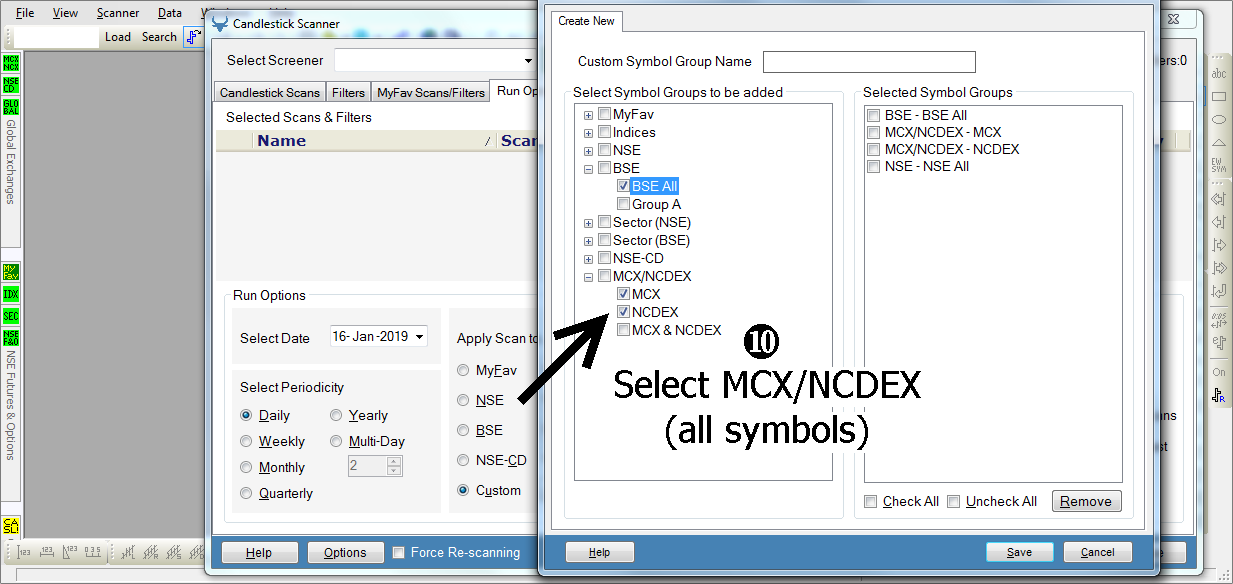This screenshot has width=1233, height=584.
Task: Click the blue R tool in right toolbar
Action: [1219, 396]
